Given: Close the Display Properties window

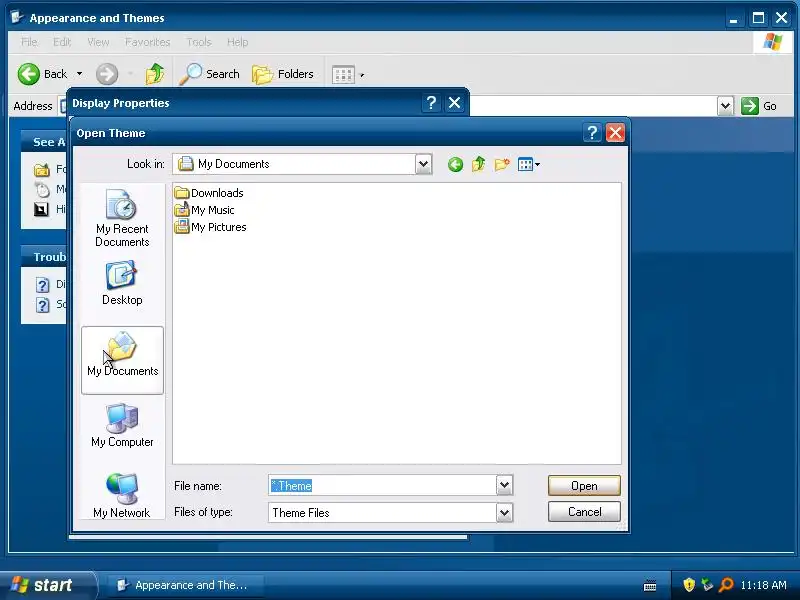Looking at the screenshot, I should 454,103.
